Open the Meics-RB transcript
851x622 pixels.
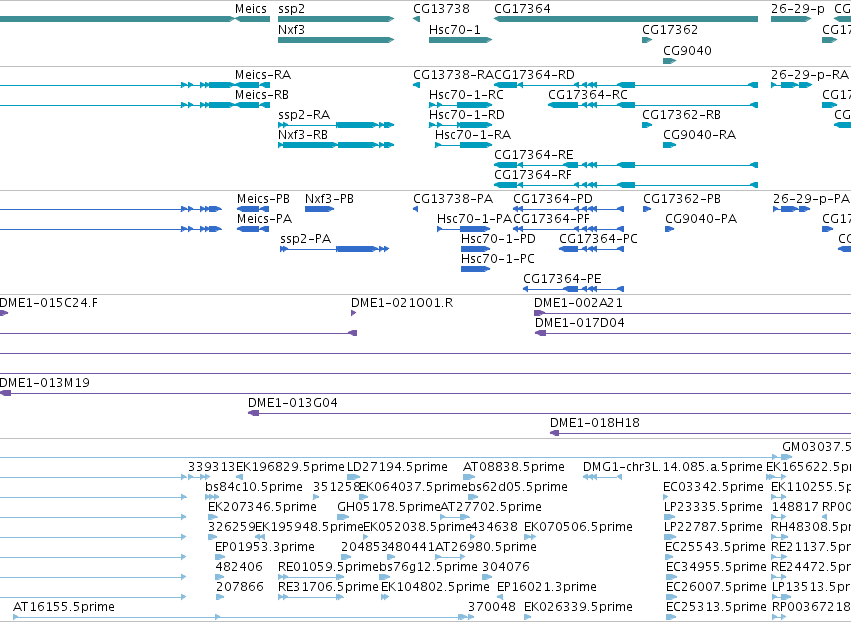262,95
